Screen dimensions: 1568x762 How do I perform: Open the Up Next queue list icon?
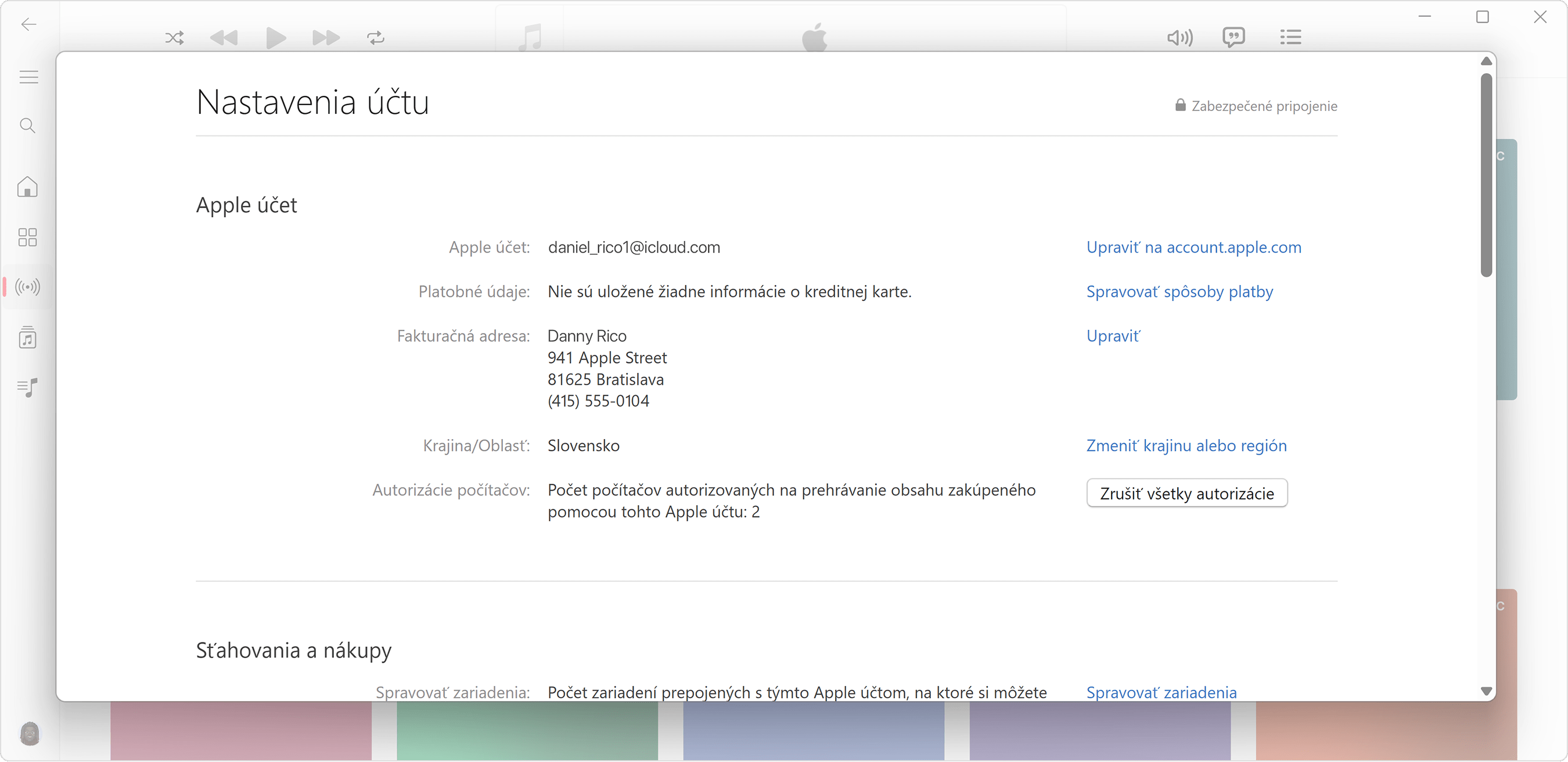tap(1290, 37)
